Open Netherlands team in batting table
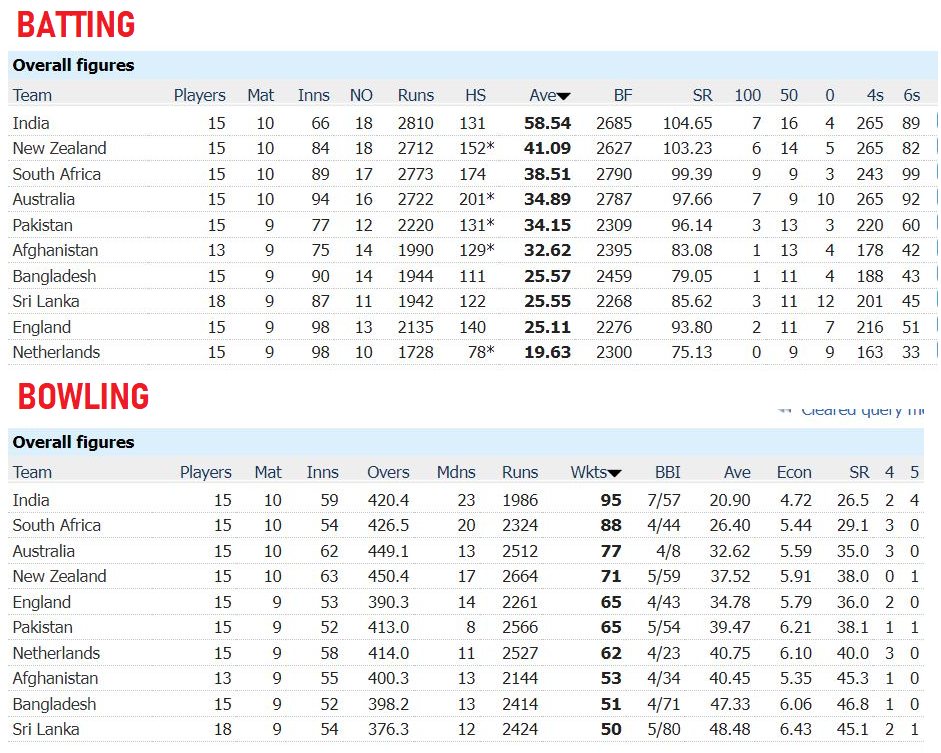This screenshot has height=753, width=941. point(56,352)
